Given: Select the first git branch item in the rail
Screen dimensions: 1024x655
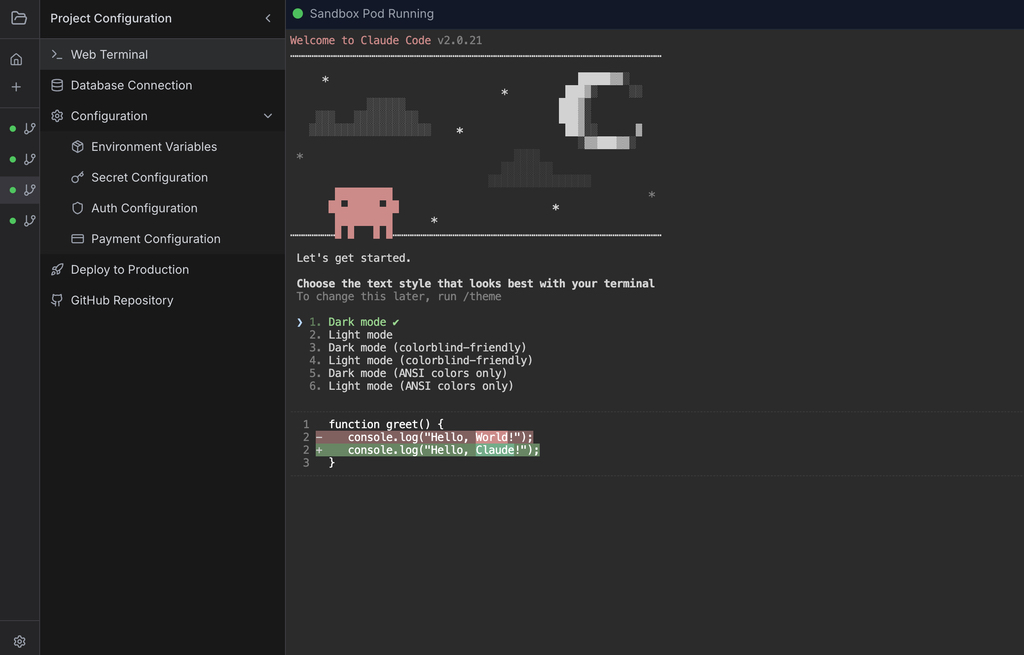Looking at the screenshot, I should click(22, 129).
